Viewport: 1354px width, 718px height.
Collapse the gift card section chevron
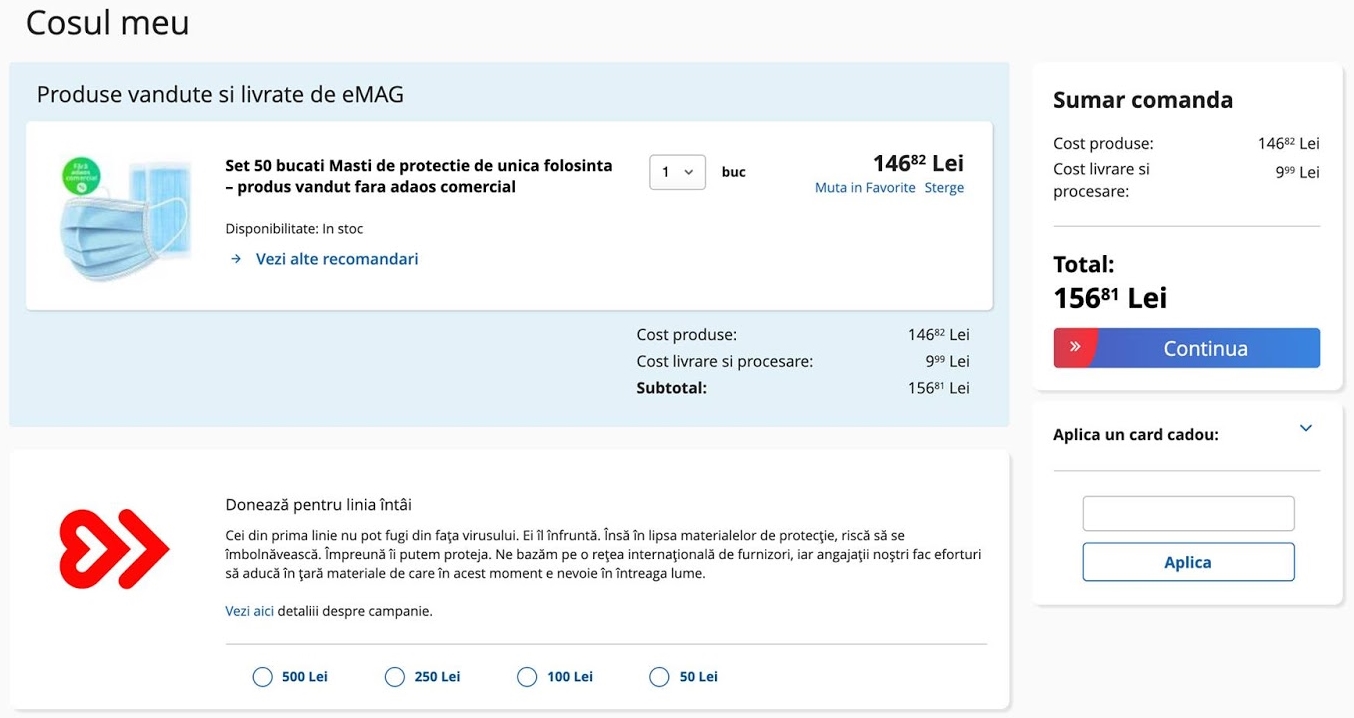(x=1305, y=428)
